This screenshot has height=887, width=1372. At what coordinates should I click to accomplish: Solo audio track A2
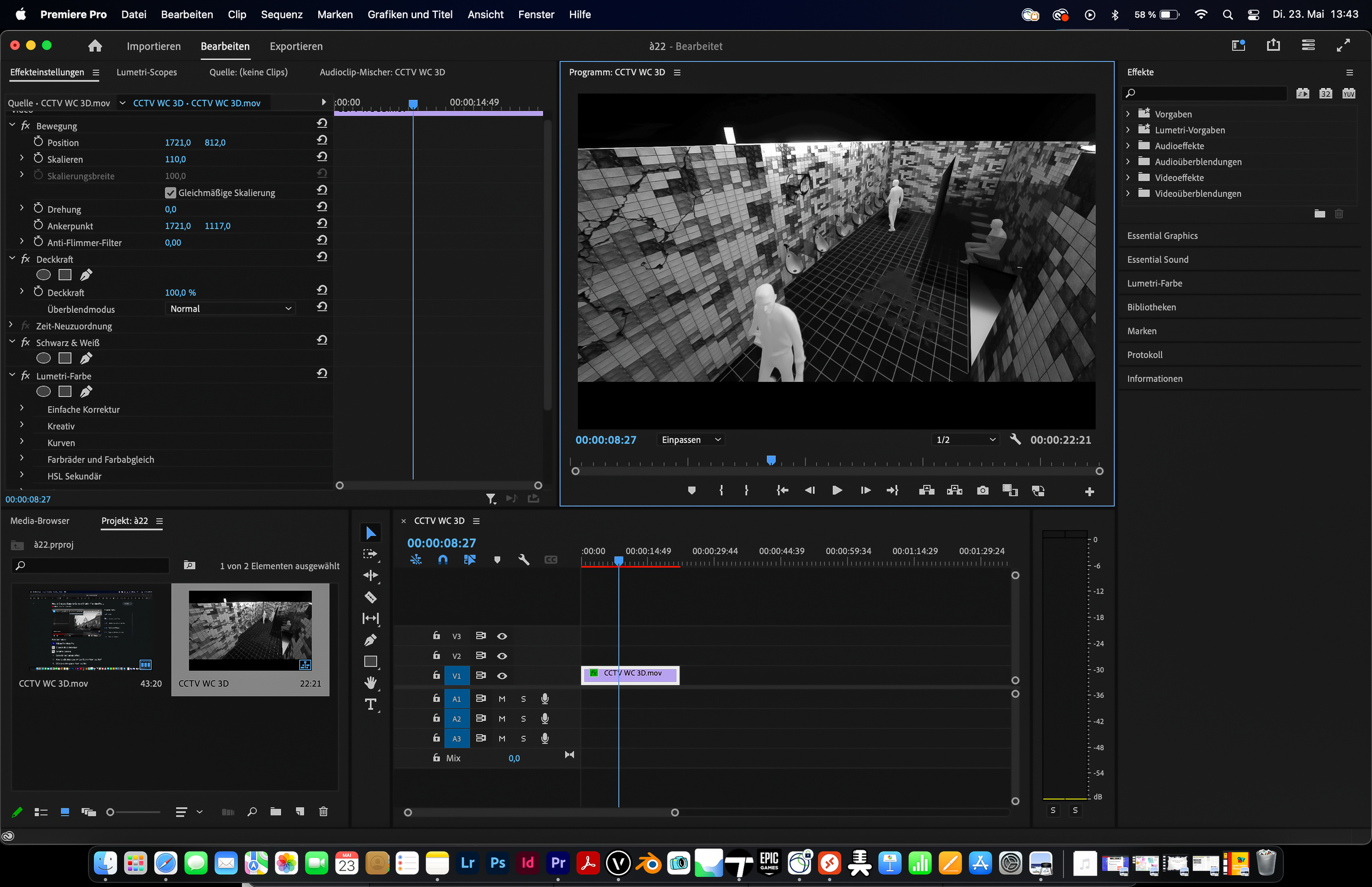[x=523, y=719]
